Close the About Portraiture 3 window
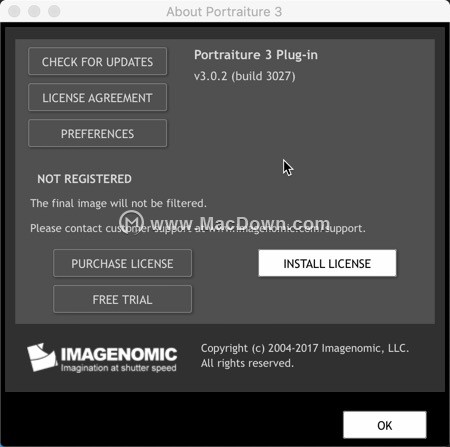Image resolution: width=450 pixels, height=447 pixels. tap(14, 11)
